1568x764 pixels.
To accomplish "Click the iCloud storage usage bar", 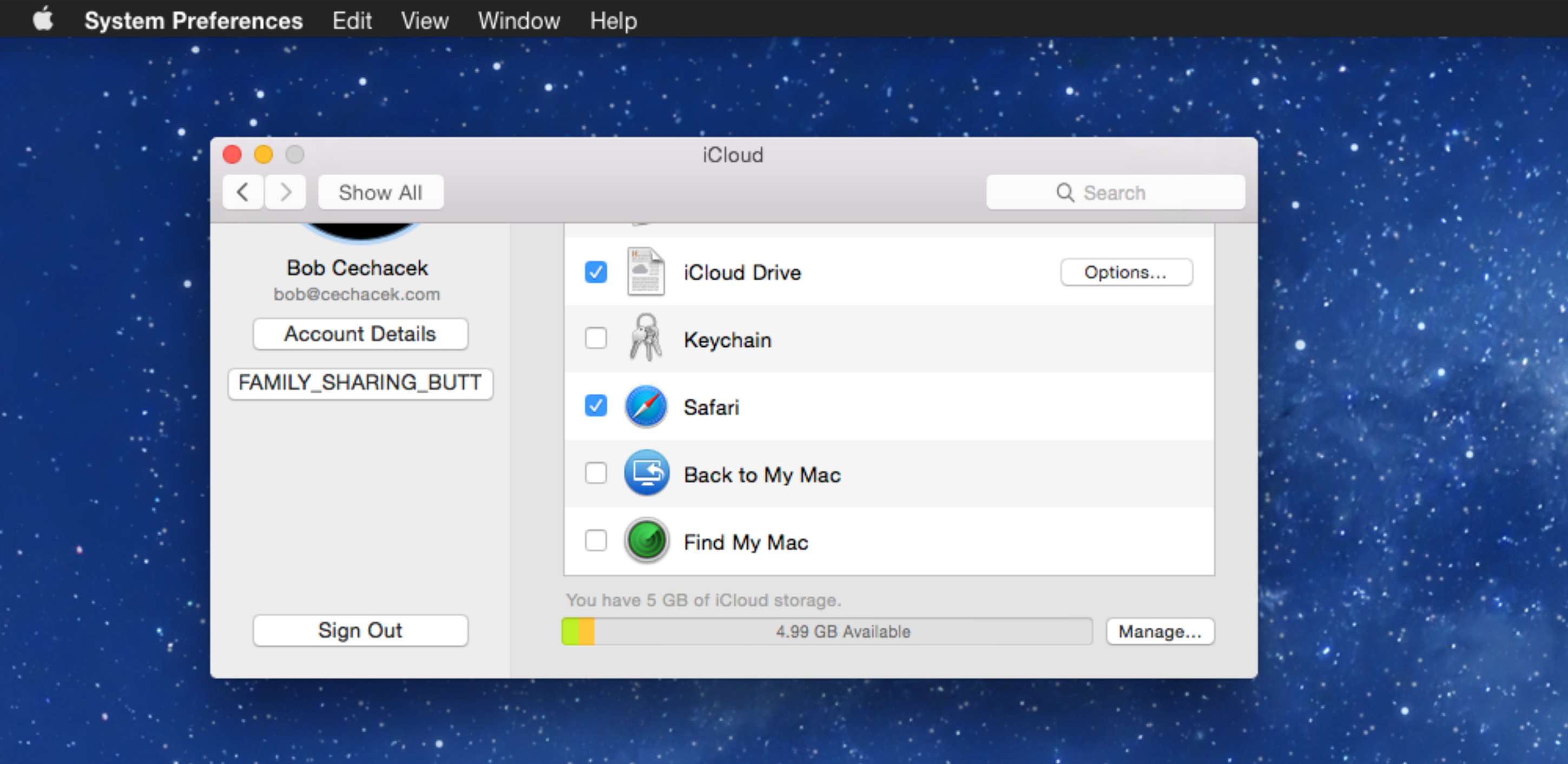I will (x=827, y=631).
